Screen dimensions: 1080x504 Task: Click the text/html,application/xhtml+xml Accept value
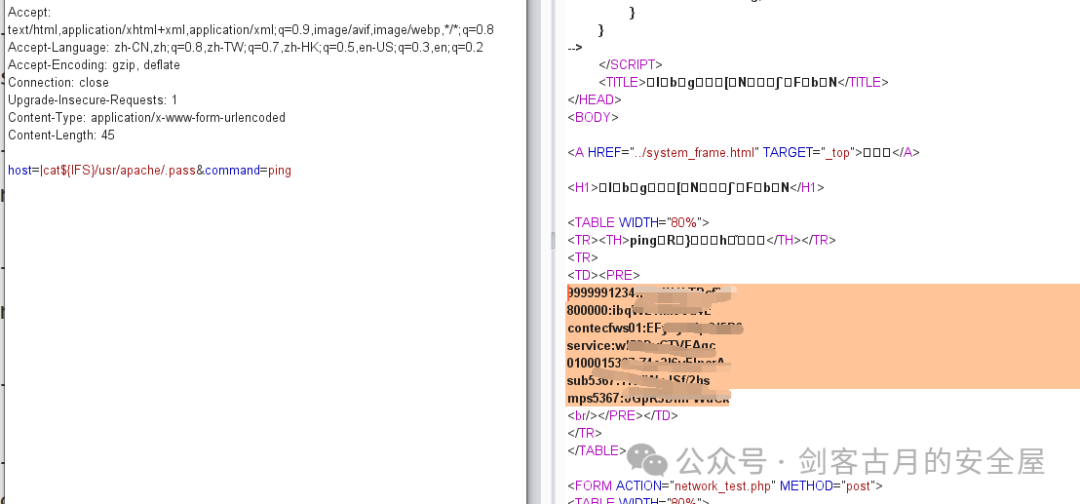click(251, 30)
